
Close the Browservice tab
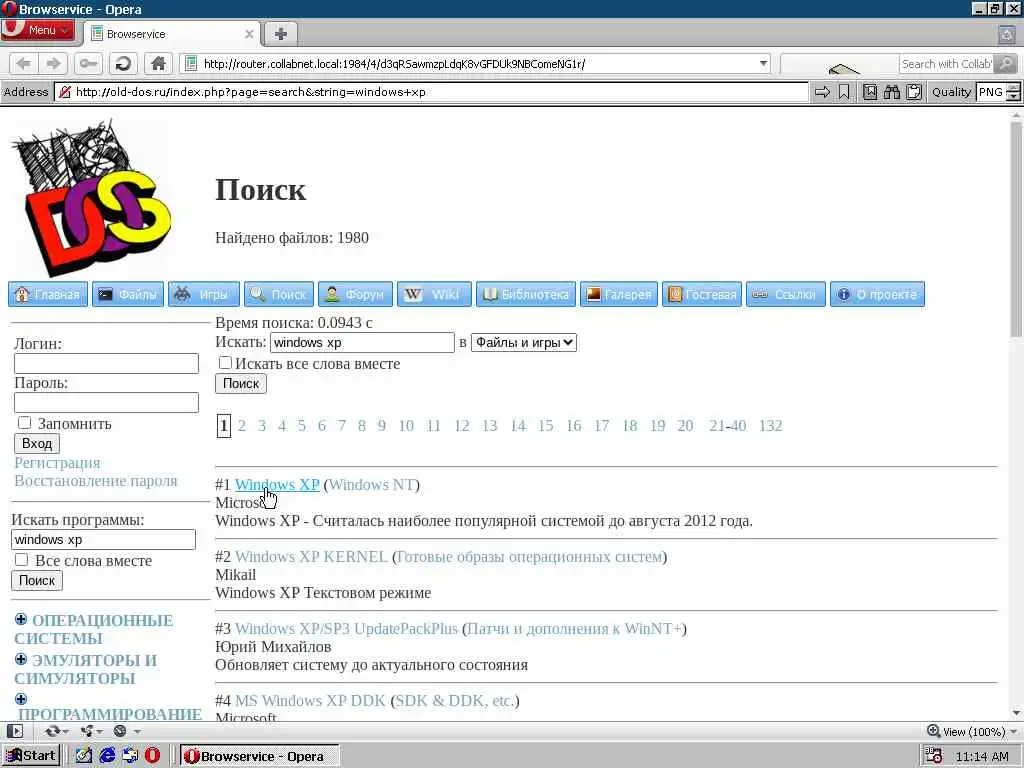[249, 34]
